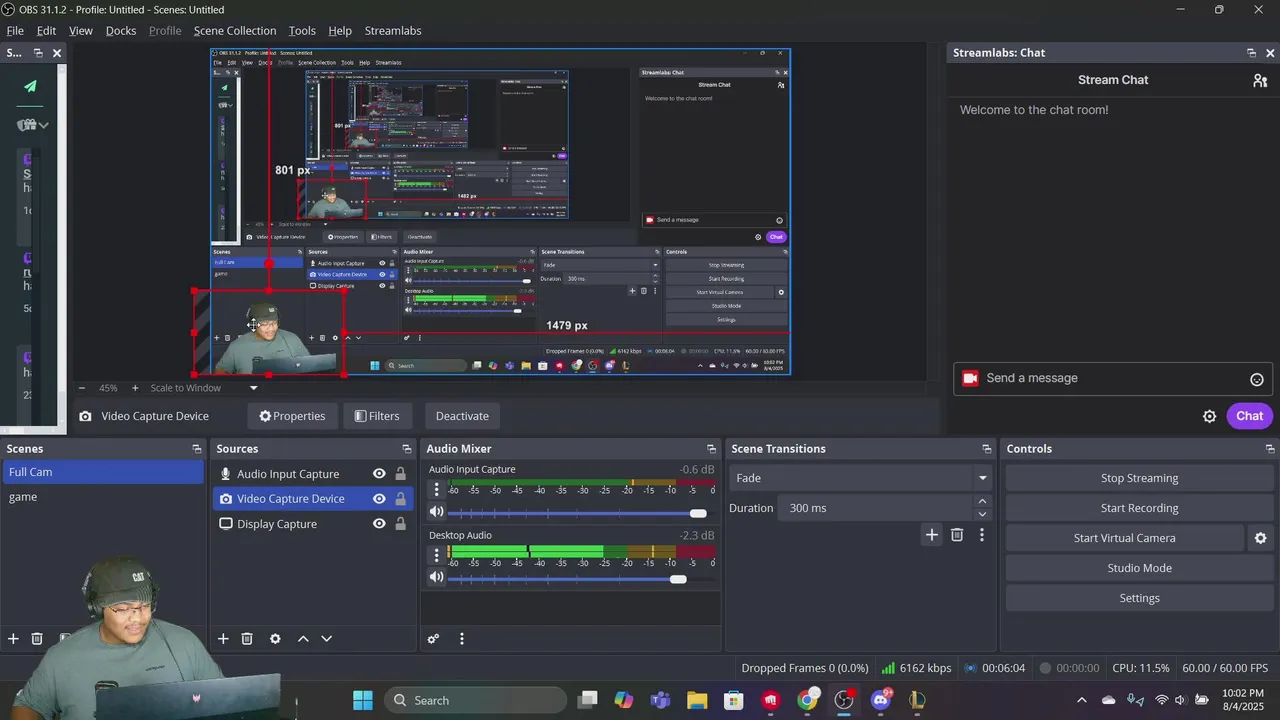Viewport: 1280px width, 720px height.
Task: Open chat emoji picker
Action: (x=1256, y=379)
